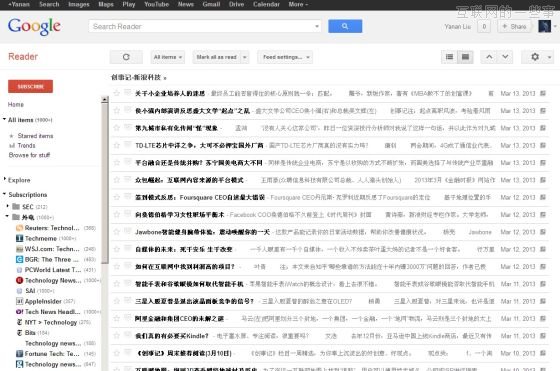
Task: Open the Fortune Tech feed icon
Action: pos(19,354)
